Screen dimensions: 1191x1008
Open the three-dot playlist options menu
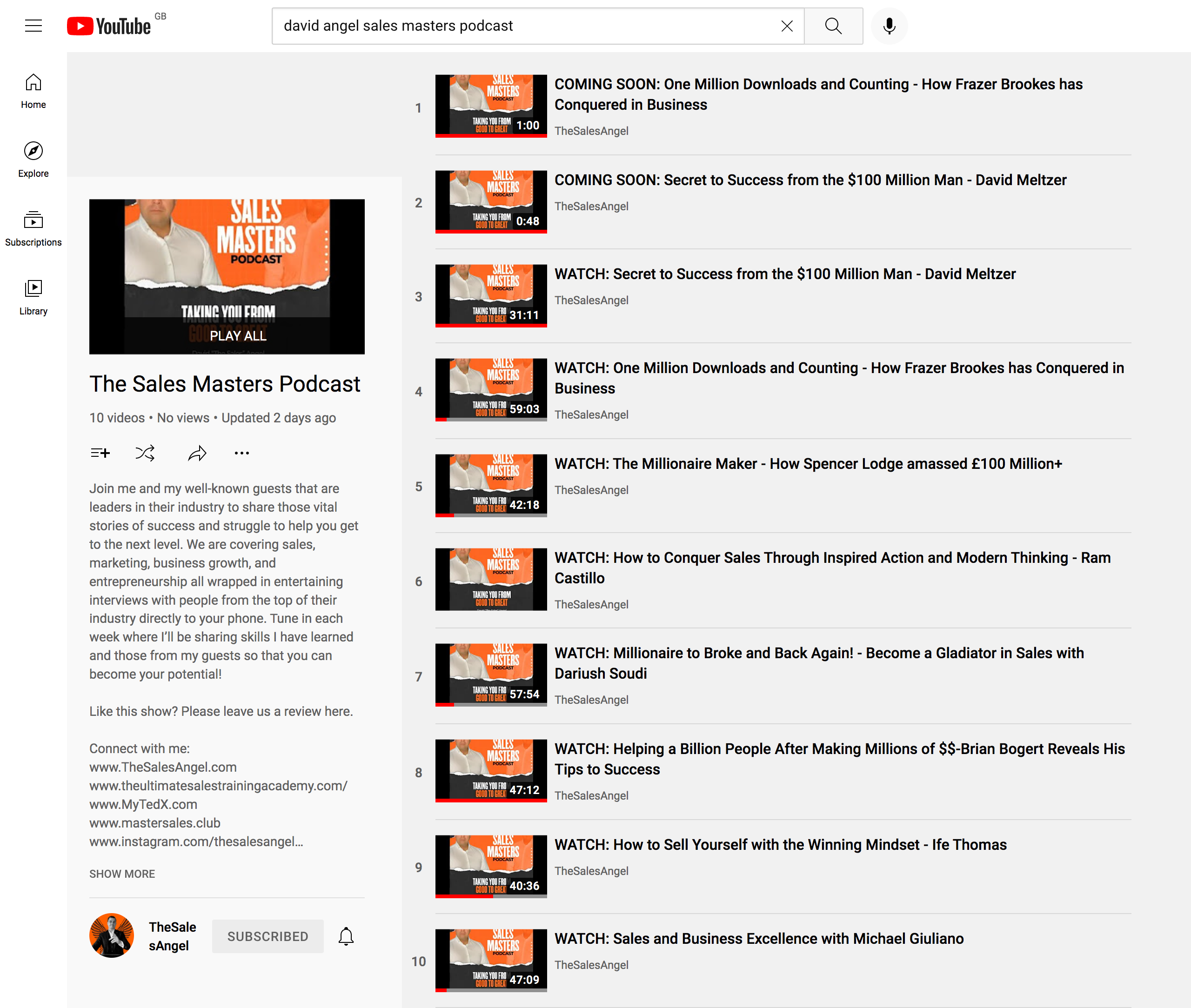[242, 453]
